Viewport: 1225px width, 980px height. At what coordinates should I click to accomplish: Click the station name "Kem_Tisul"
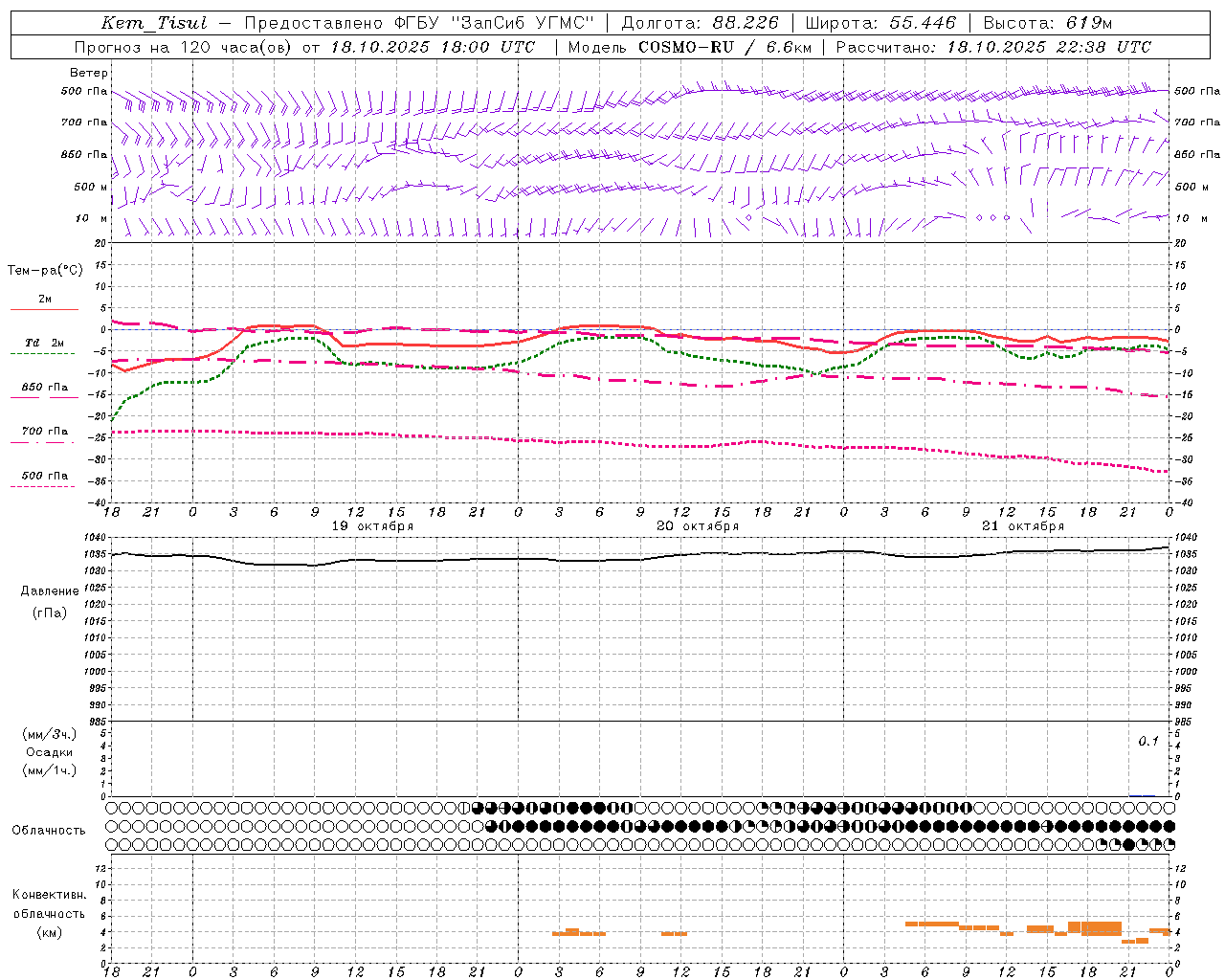(x=154, y=23)
